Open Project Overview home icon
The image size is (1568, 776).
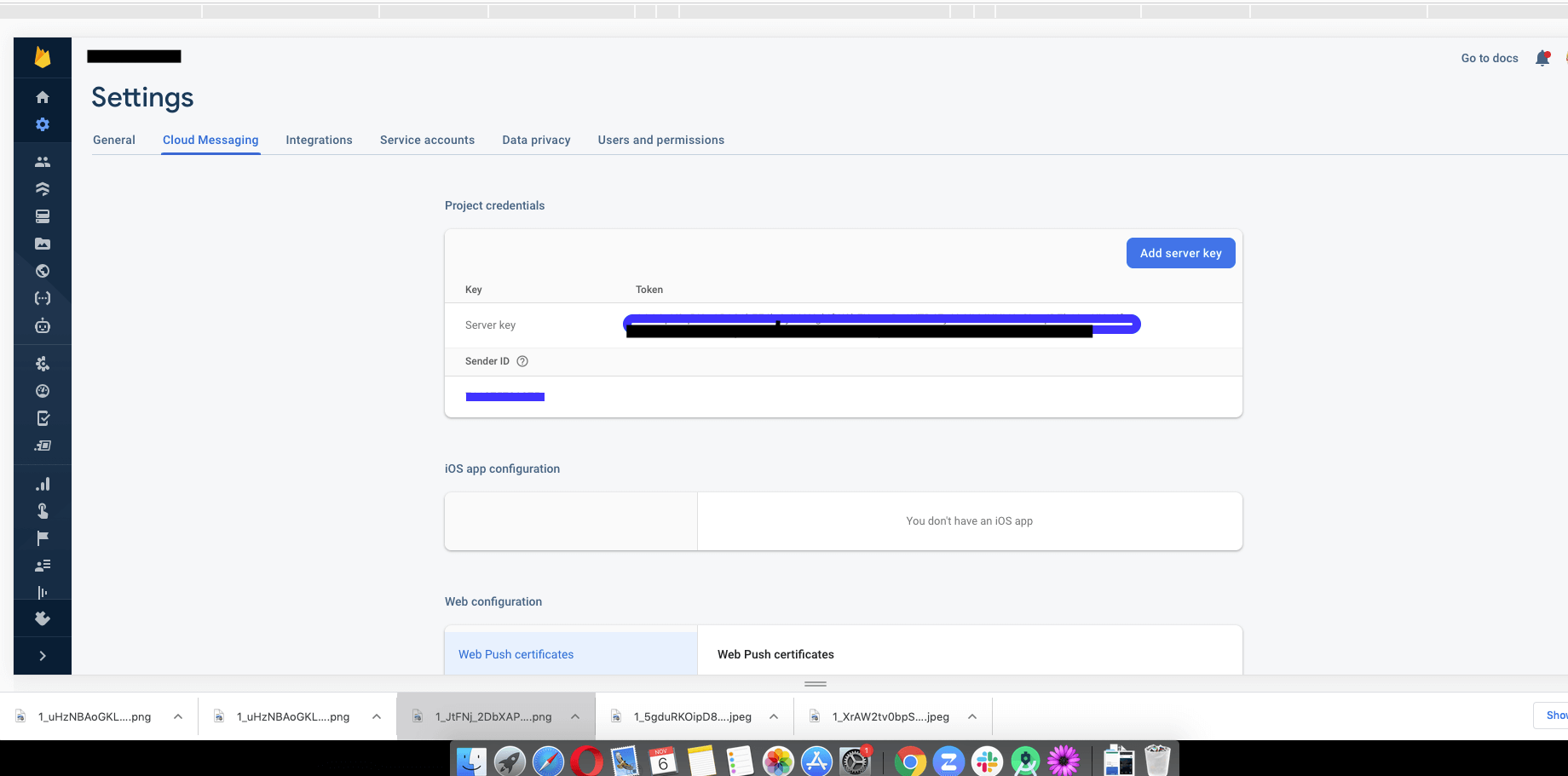43,97
